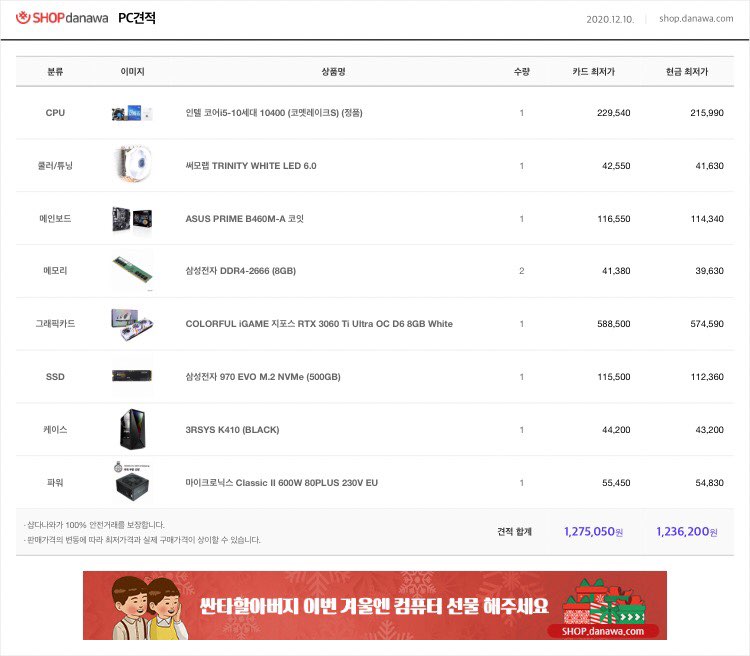Click the 3RSYS K410 case thumbnail

tap(132, 429)
